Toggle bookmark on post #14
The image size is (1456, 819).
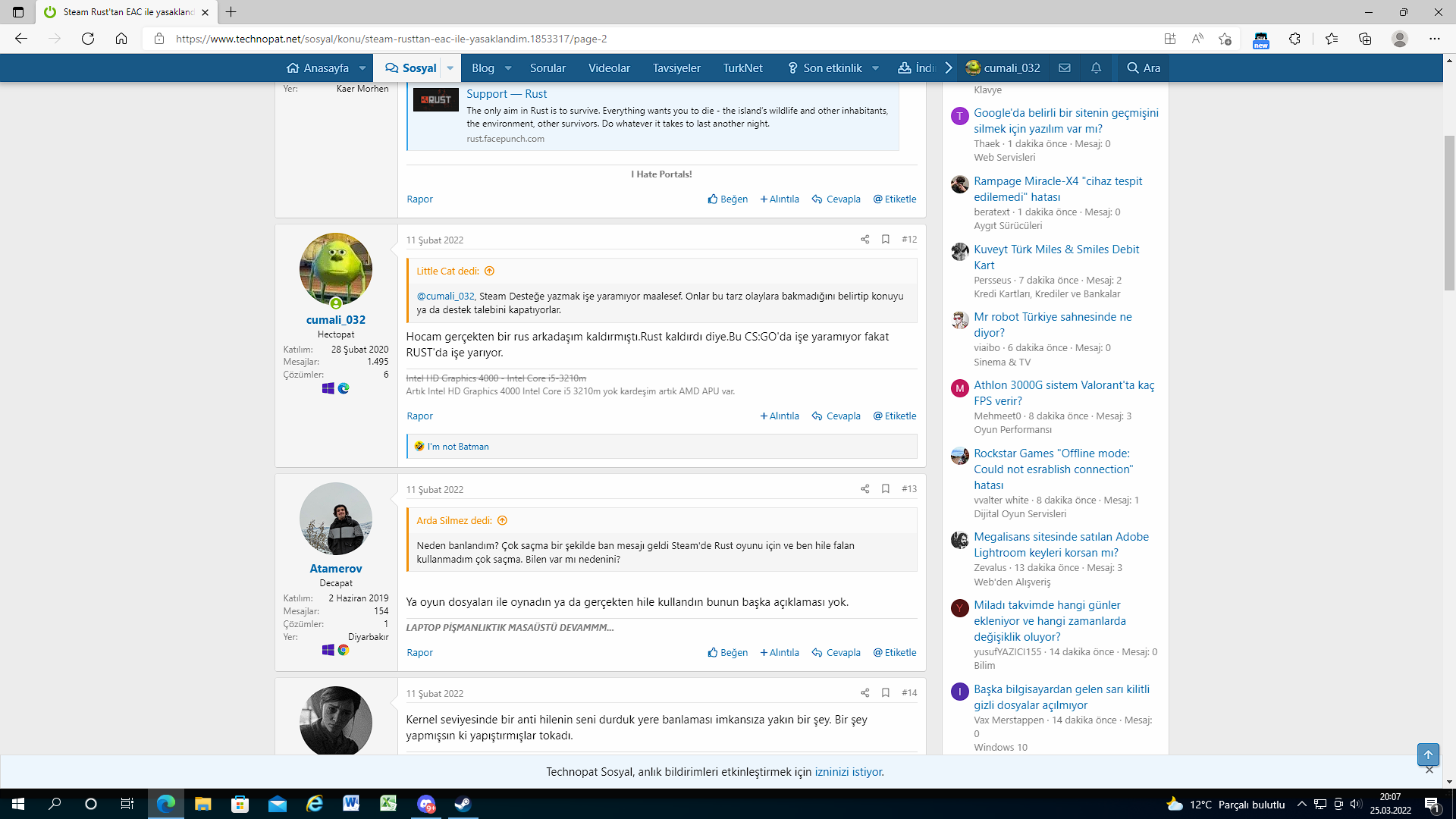tap(885, 693)
